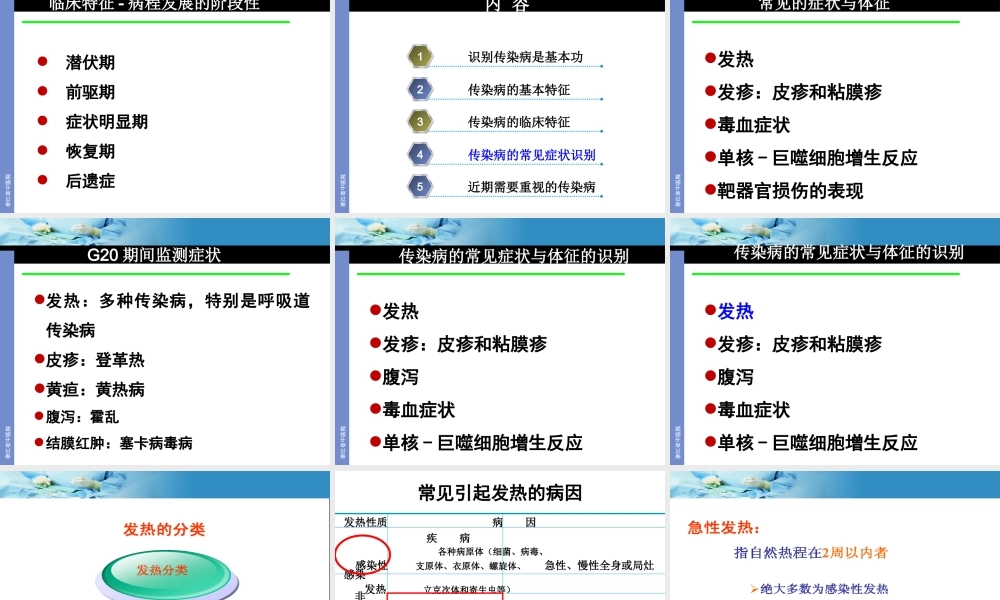Click the blue underlined 发热 link
1000x600 pixels.
[734, 311]
